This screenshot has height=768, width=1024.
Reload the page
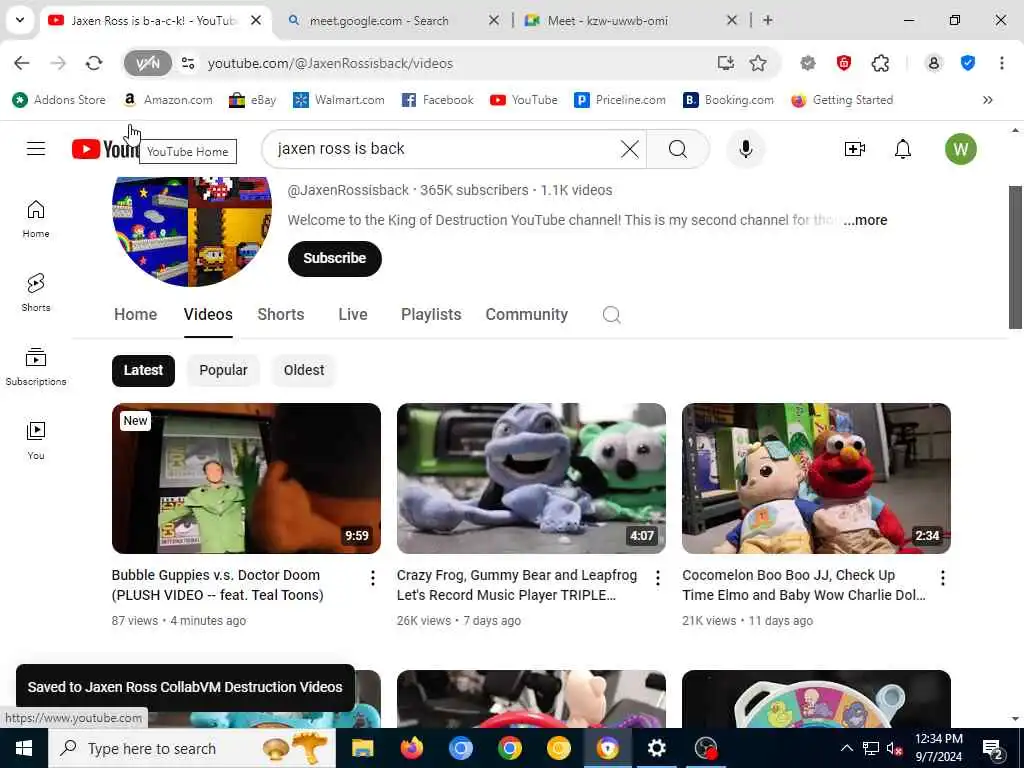tap(94, 63)
